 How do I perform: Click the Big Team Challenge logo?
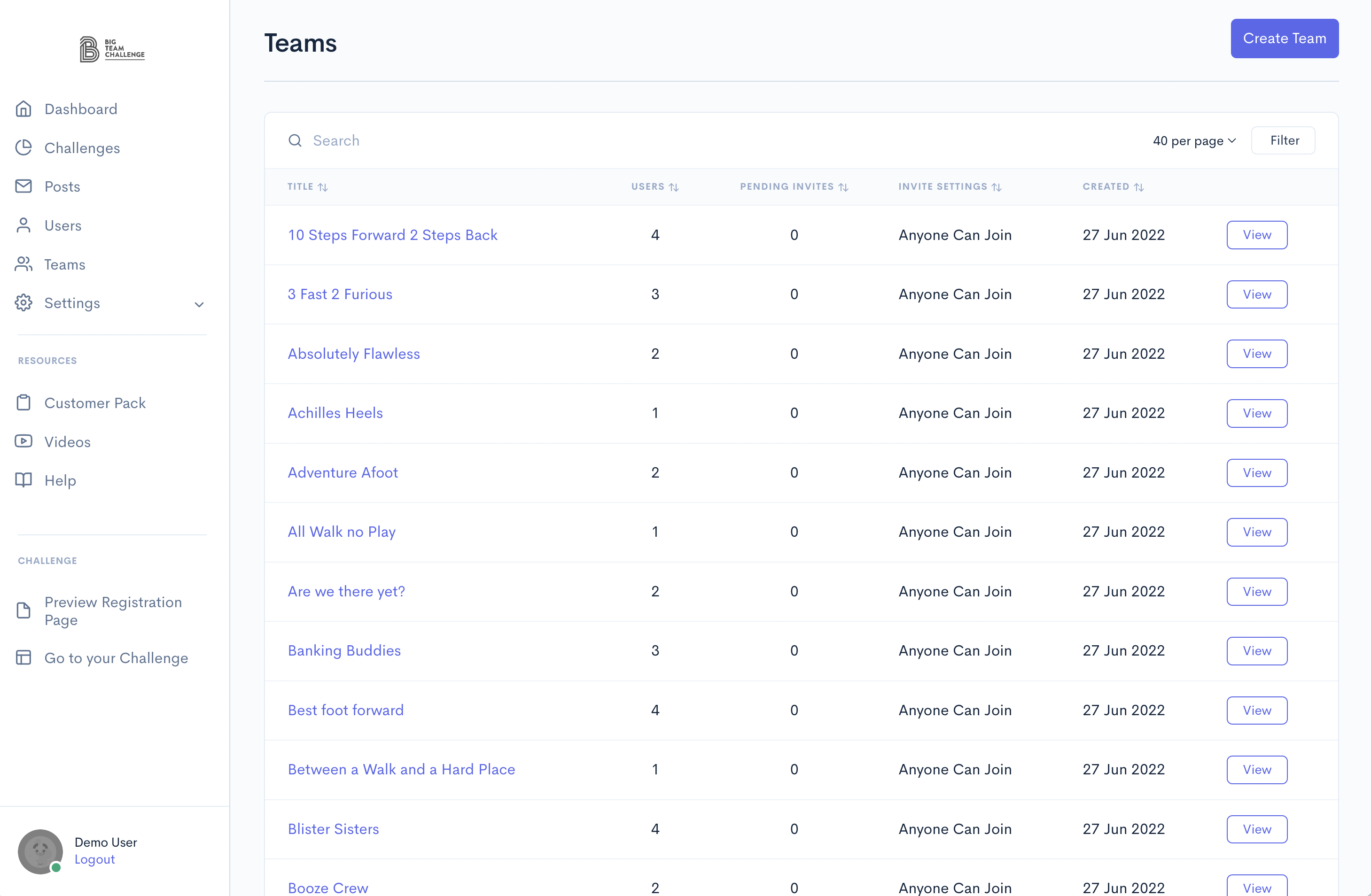[x=112, y=49]
